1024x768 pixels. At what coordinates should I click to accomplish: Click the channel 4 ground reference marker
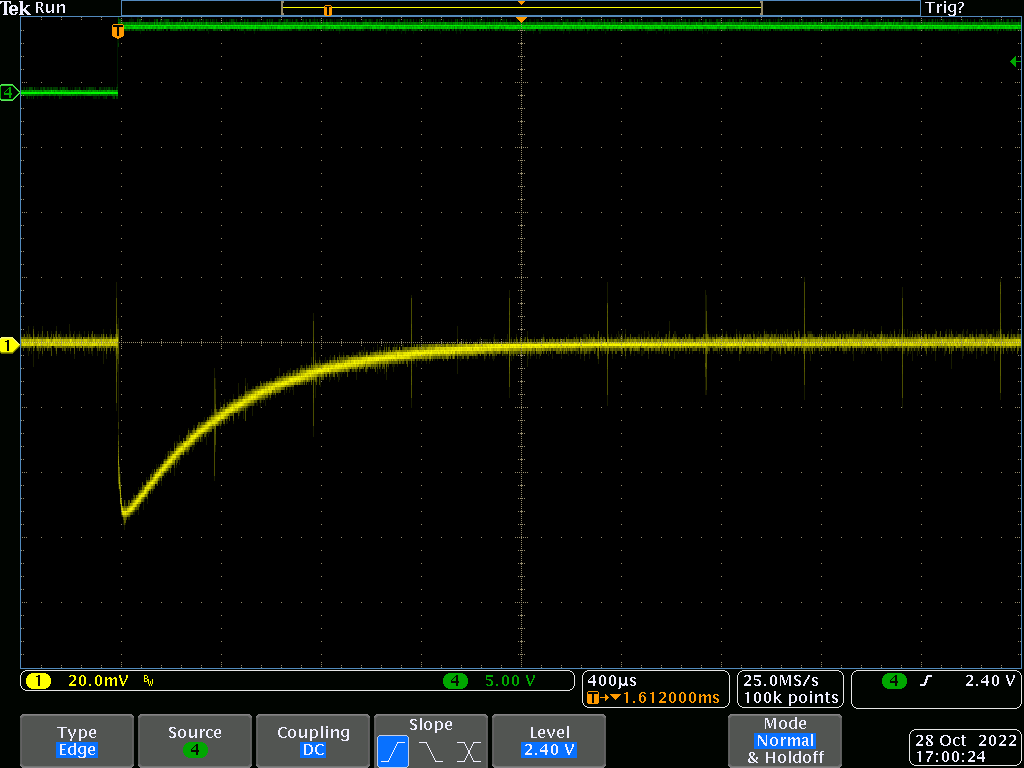[9, 93]
